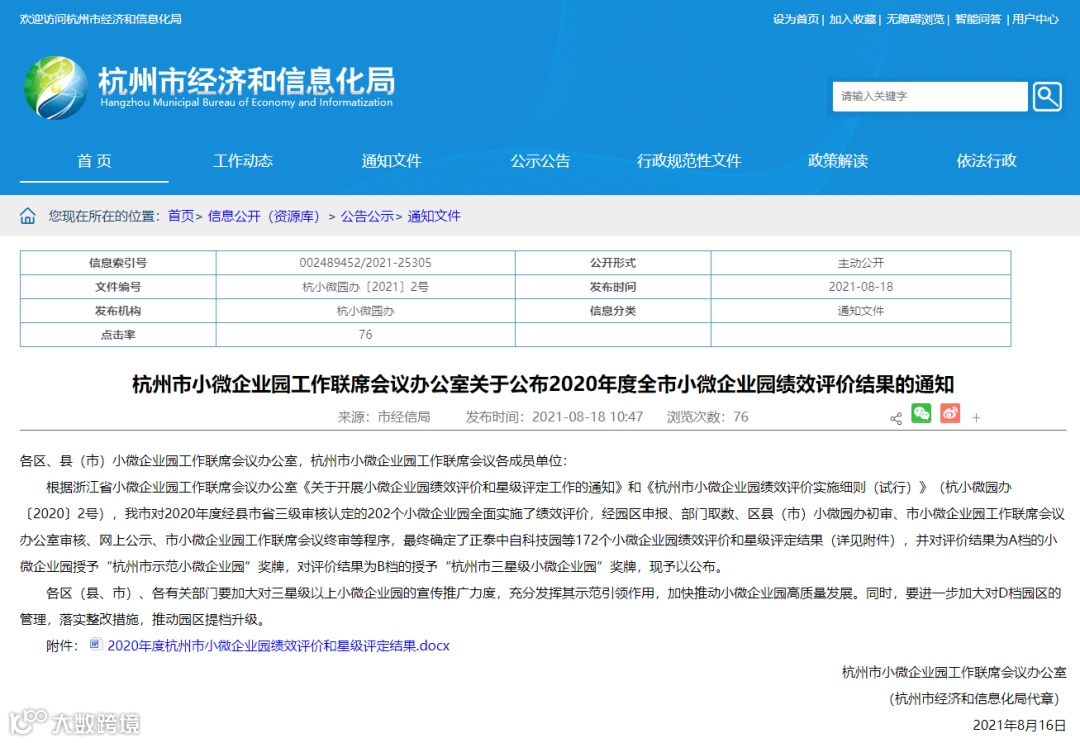This screenshot has width=1080, height=743.
Task: Open 智能问答 top link
Action: (978, 19)
